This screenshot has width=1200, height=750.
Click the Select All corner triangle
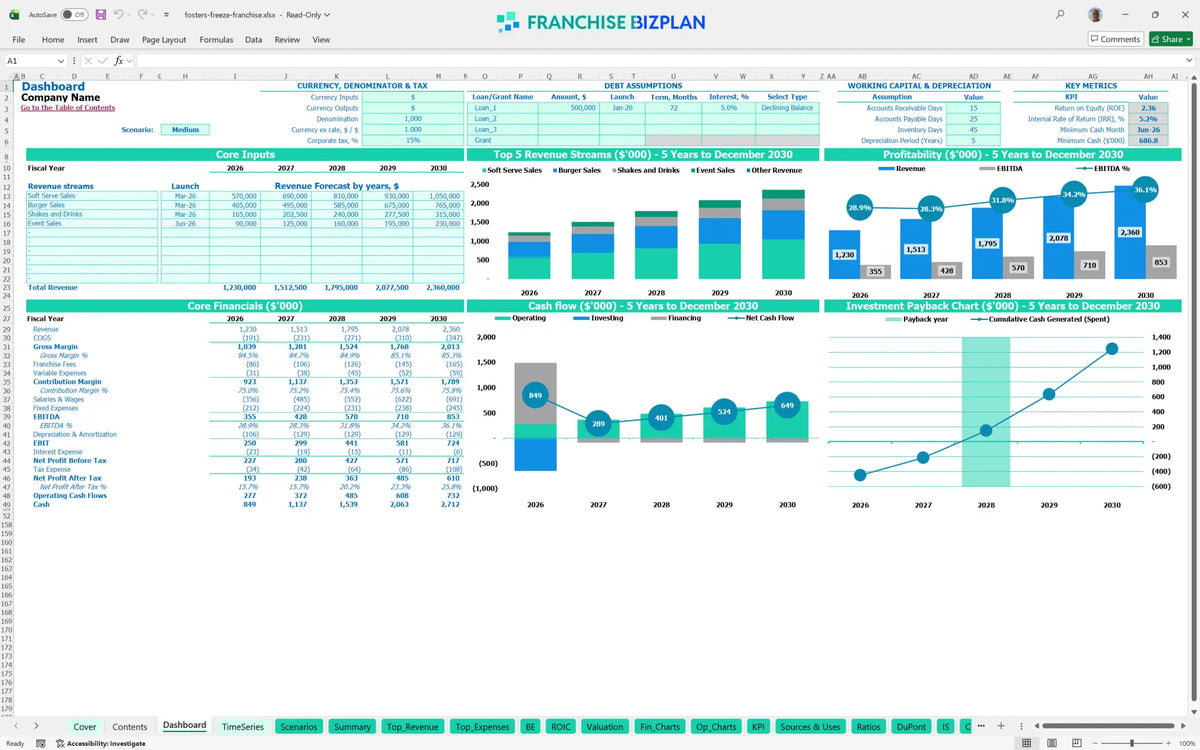[x=6, y=76]
